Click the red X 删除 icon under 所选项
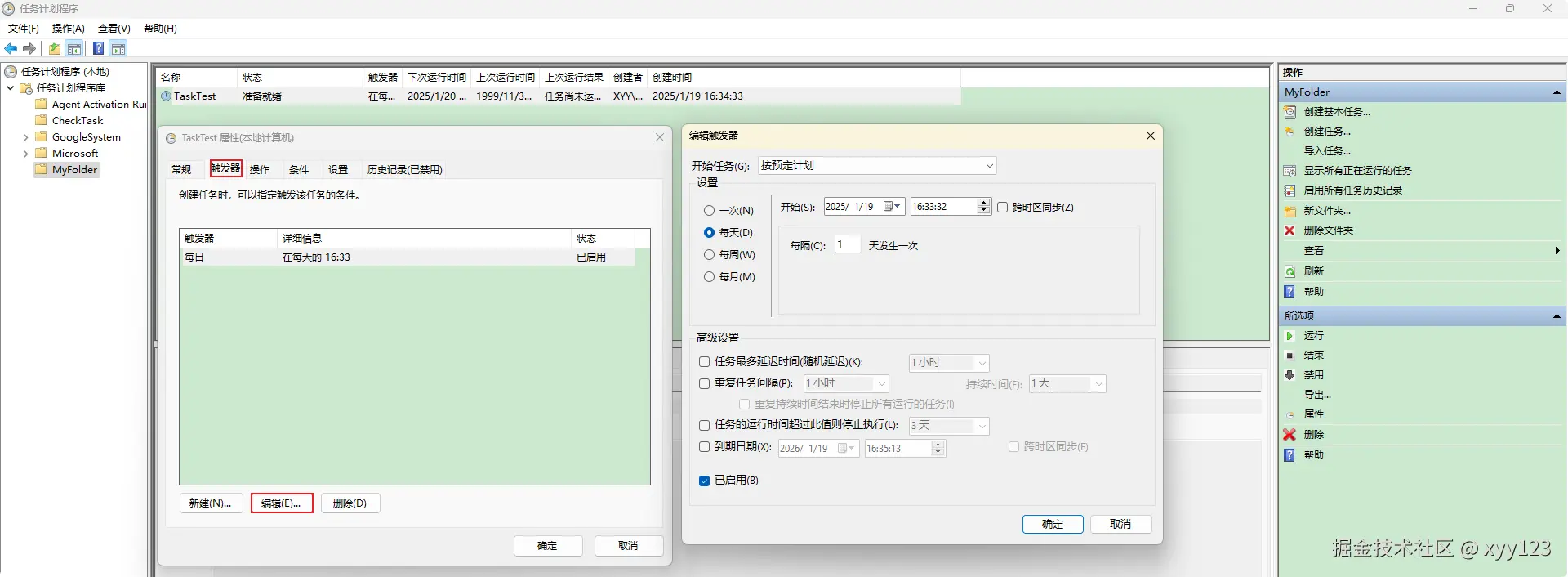This screenshot has height=577, width=1568. (x=1290, y=435)
